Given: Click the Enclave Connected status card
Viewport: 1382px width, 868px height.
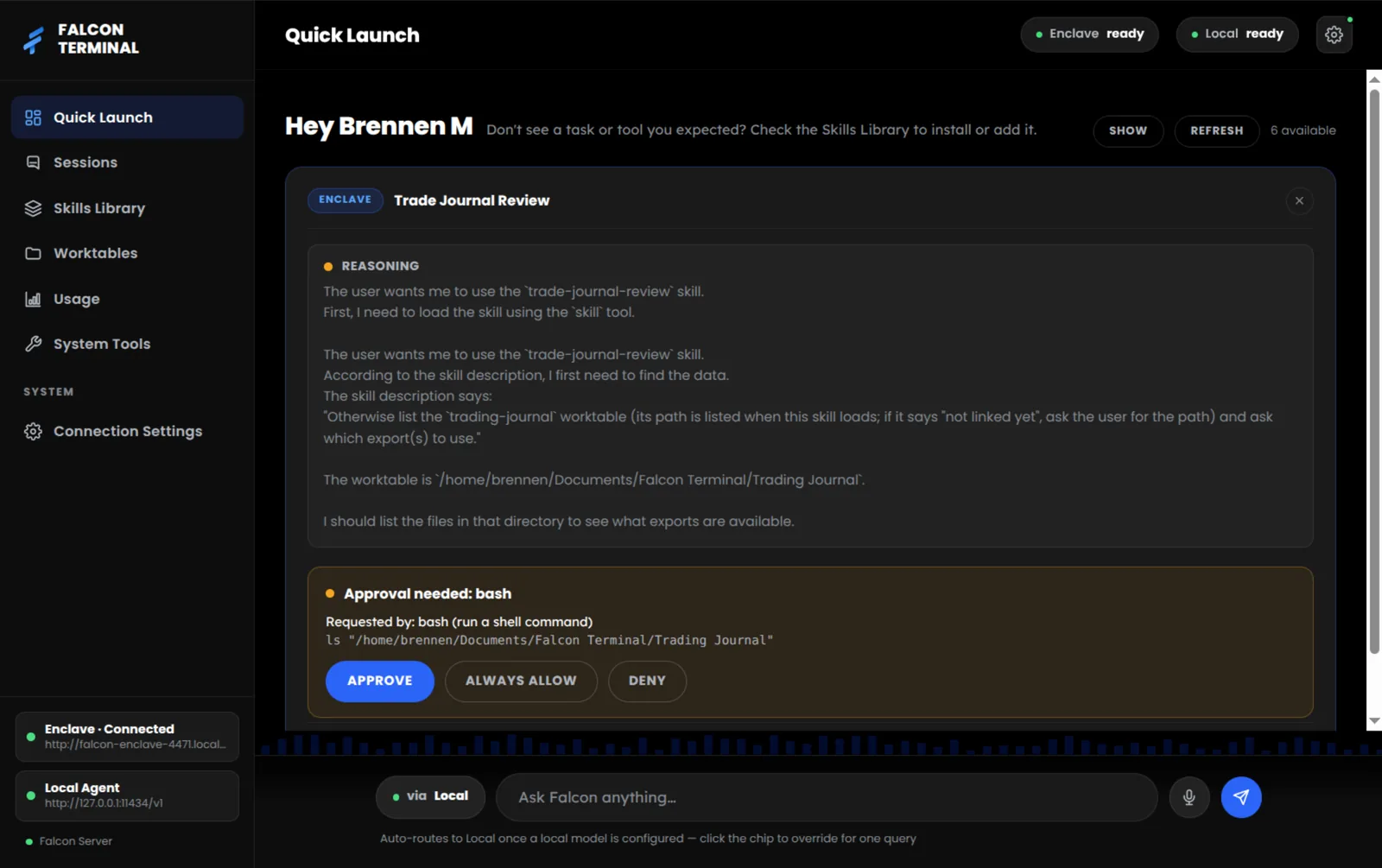Looking at the screenshot, I should click(x=127, y=737).
